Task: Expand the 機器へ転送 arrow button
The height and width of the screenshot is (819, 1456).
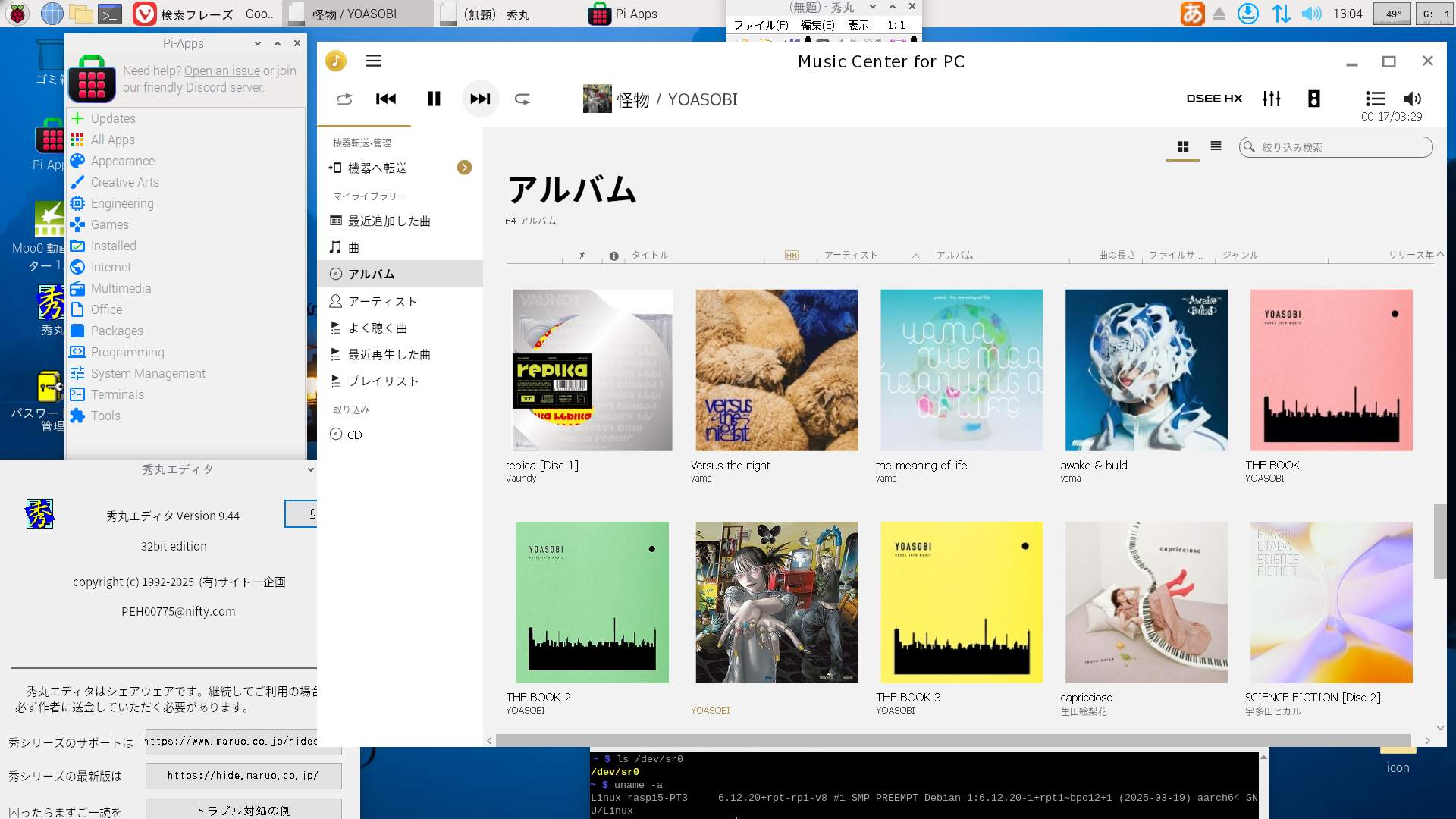Action: 464,168
